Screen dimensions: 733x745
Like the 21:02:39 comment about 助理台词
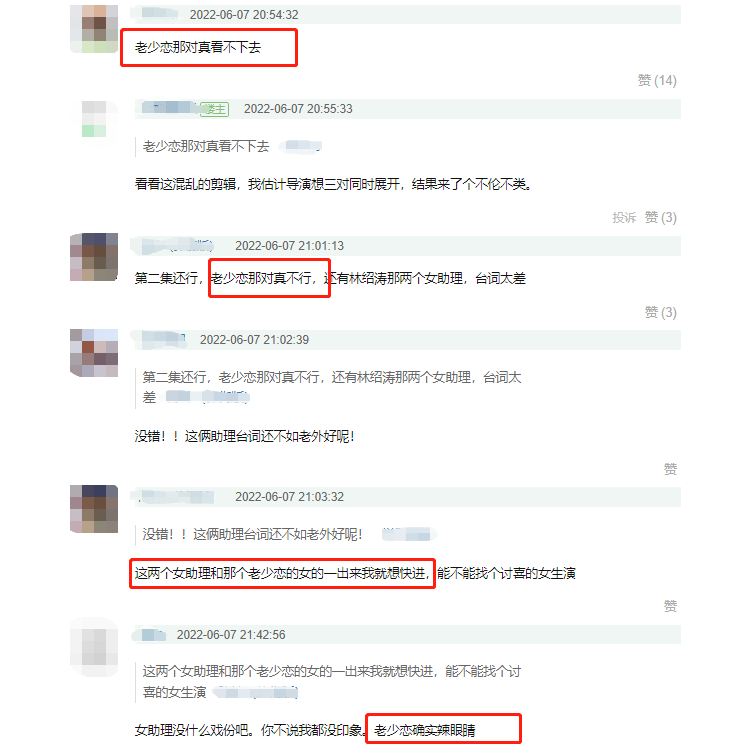670,469
